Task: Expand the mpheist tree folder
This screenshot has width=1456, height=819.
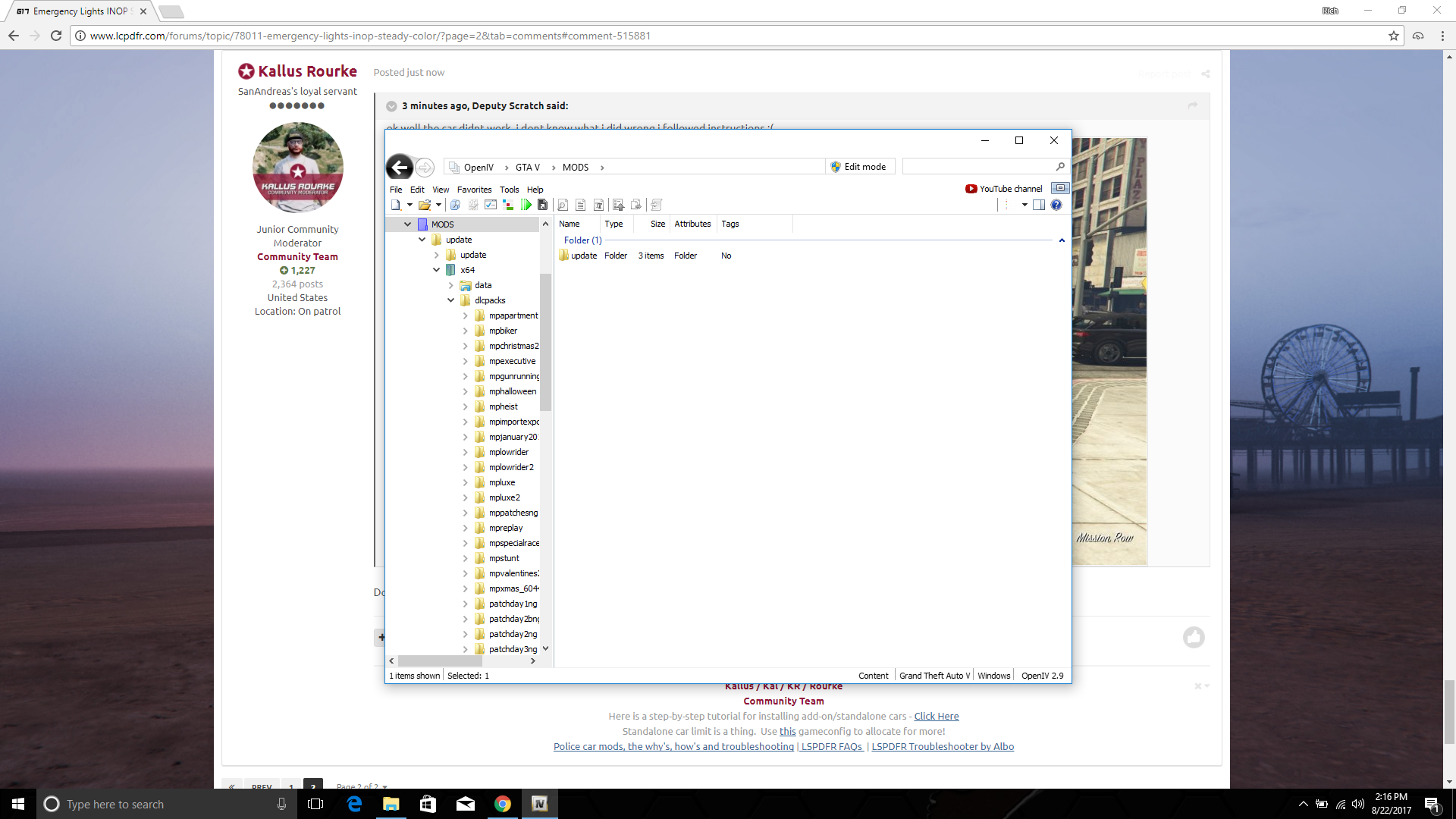Action: [465, 406]
